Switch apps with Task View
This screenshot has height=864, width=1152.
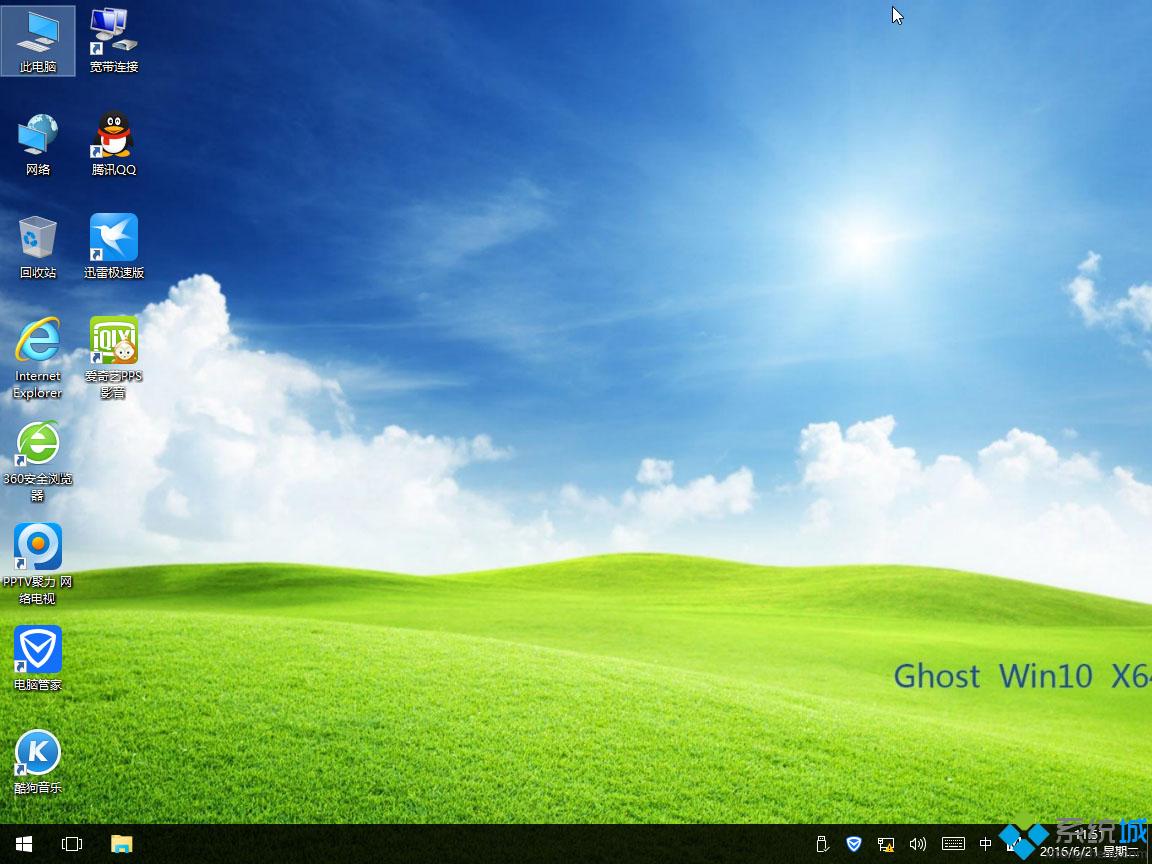[71, 846]
